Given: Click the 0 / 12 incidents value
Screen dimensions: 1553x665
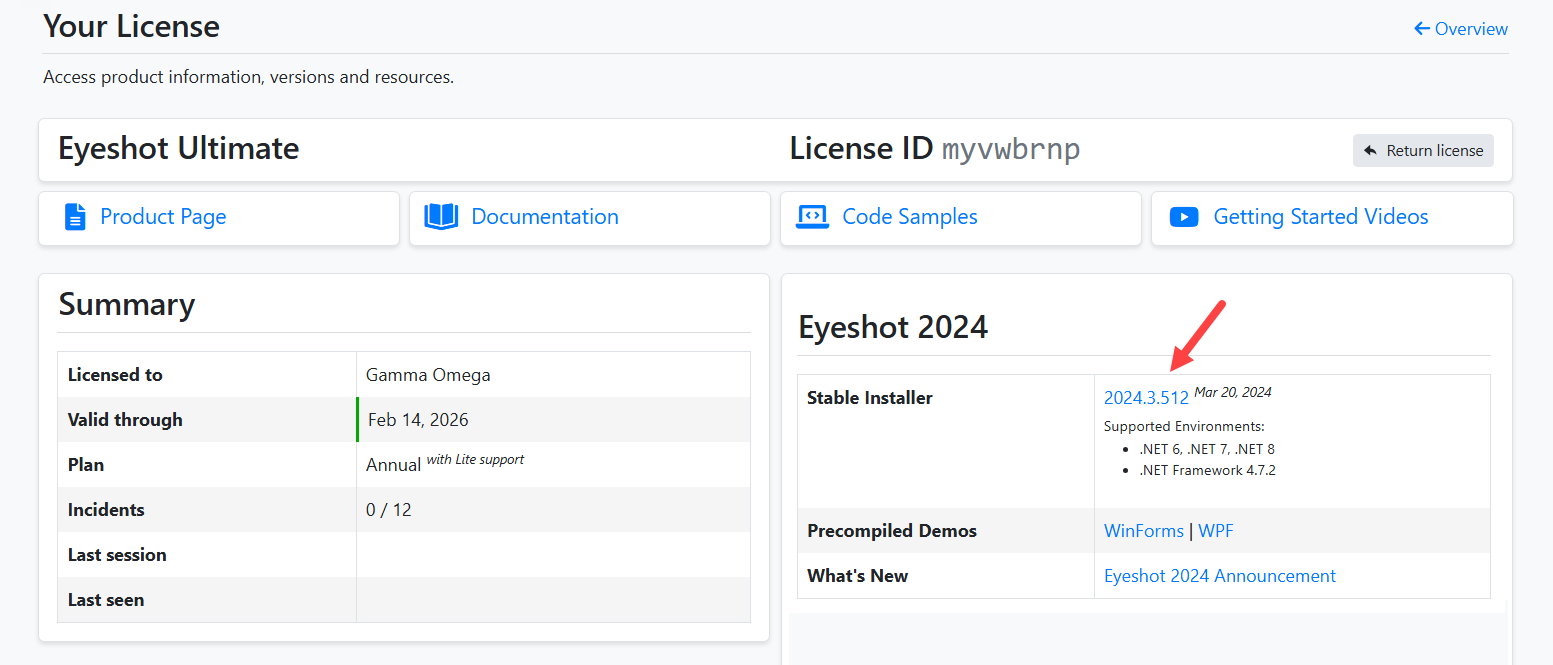Looking at the screenshot, I should click(x=389, y=510).
